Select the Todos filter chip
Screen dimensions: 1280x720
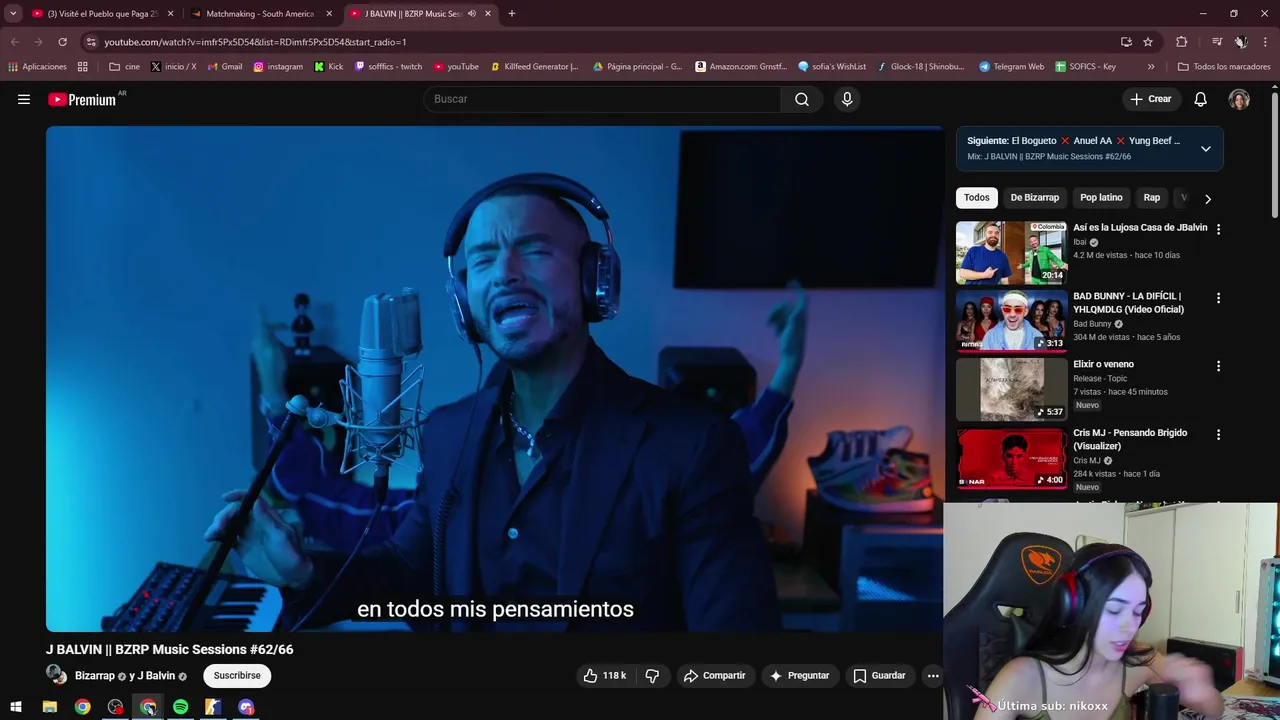[x=977, y=198]
